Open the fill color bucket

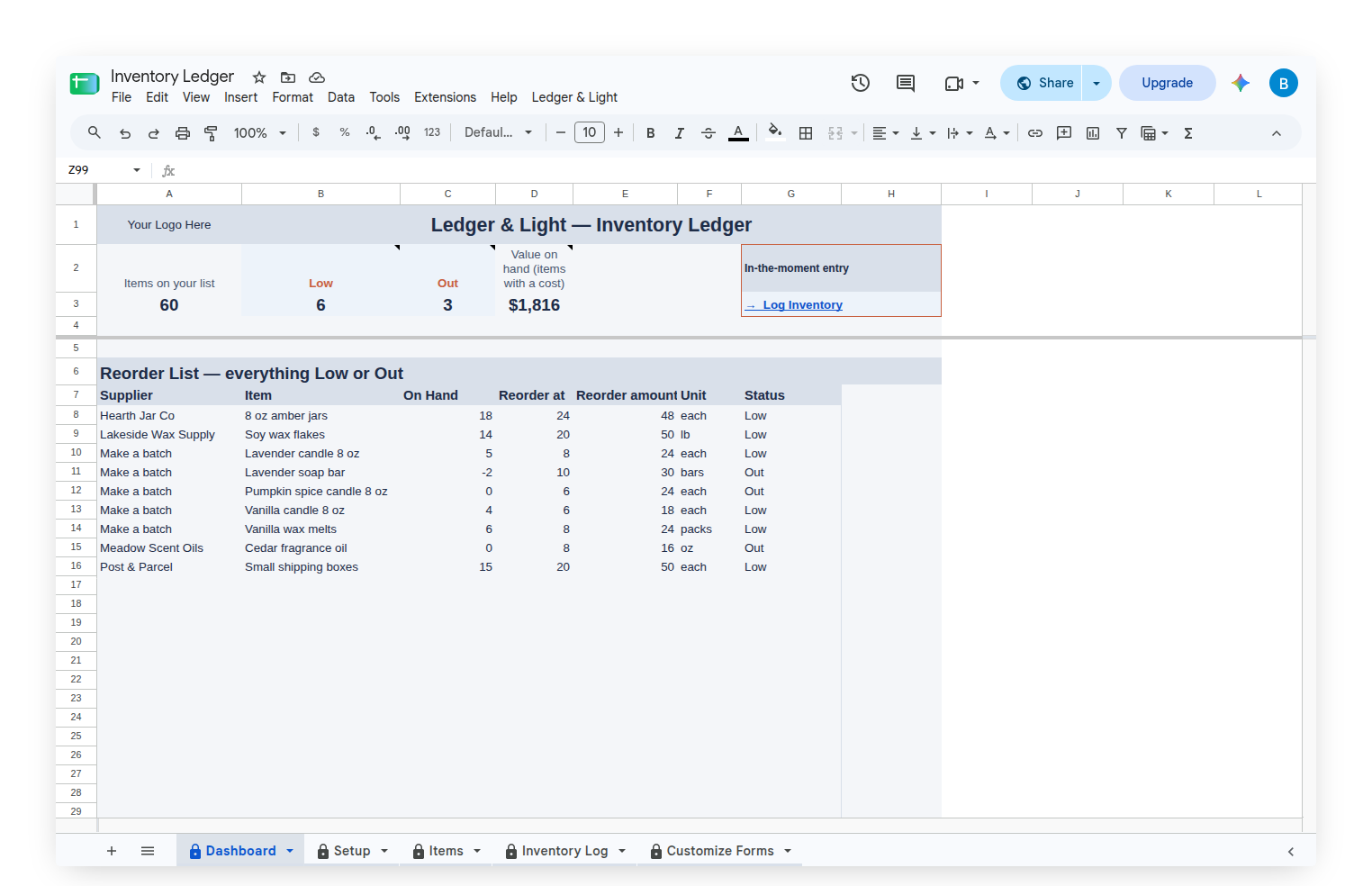click(x=774, y=132)
